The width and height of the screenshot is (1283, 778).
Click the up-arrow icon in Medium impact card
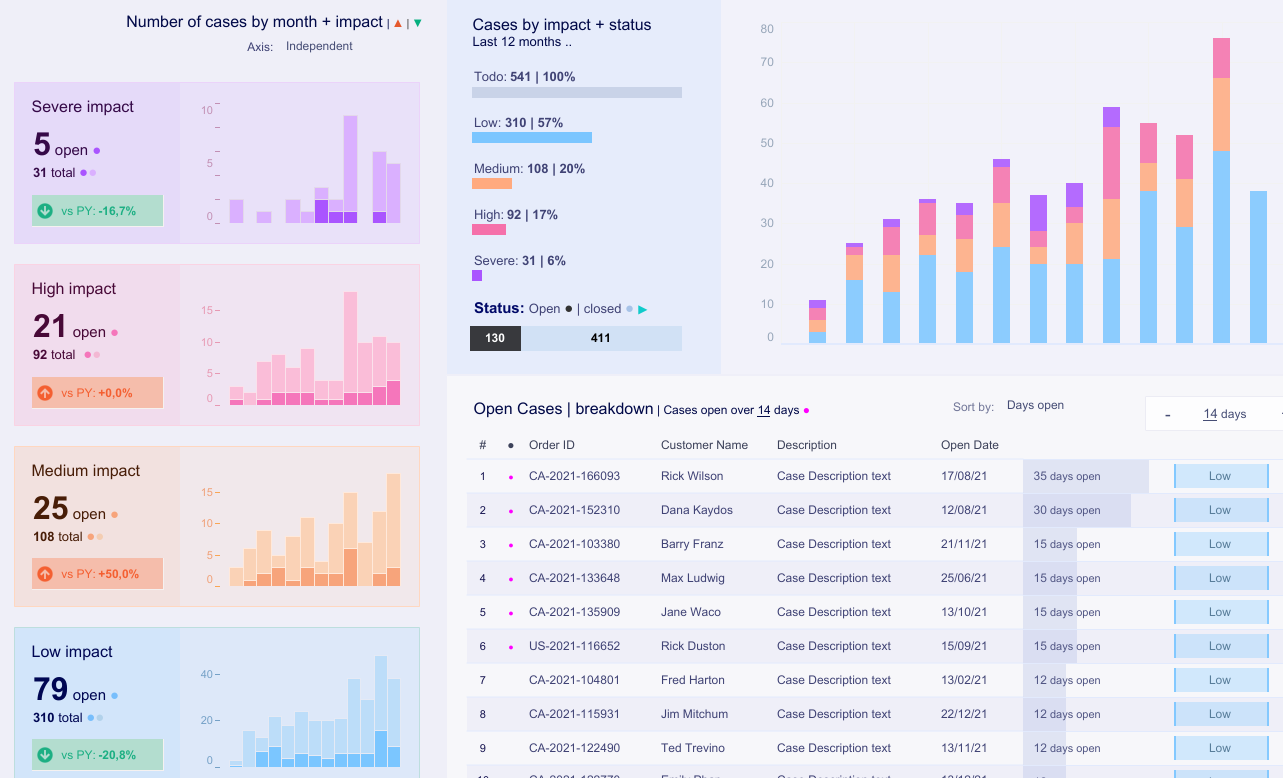pos(45,574)
